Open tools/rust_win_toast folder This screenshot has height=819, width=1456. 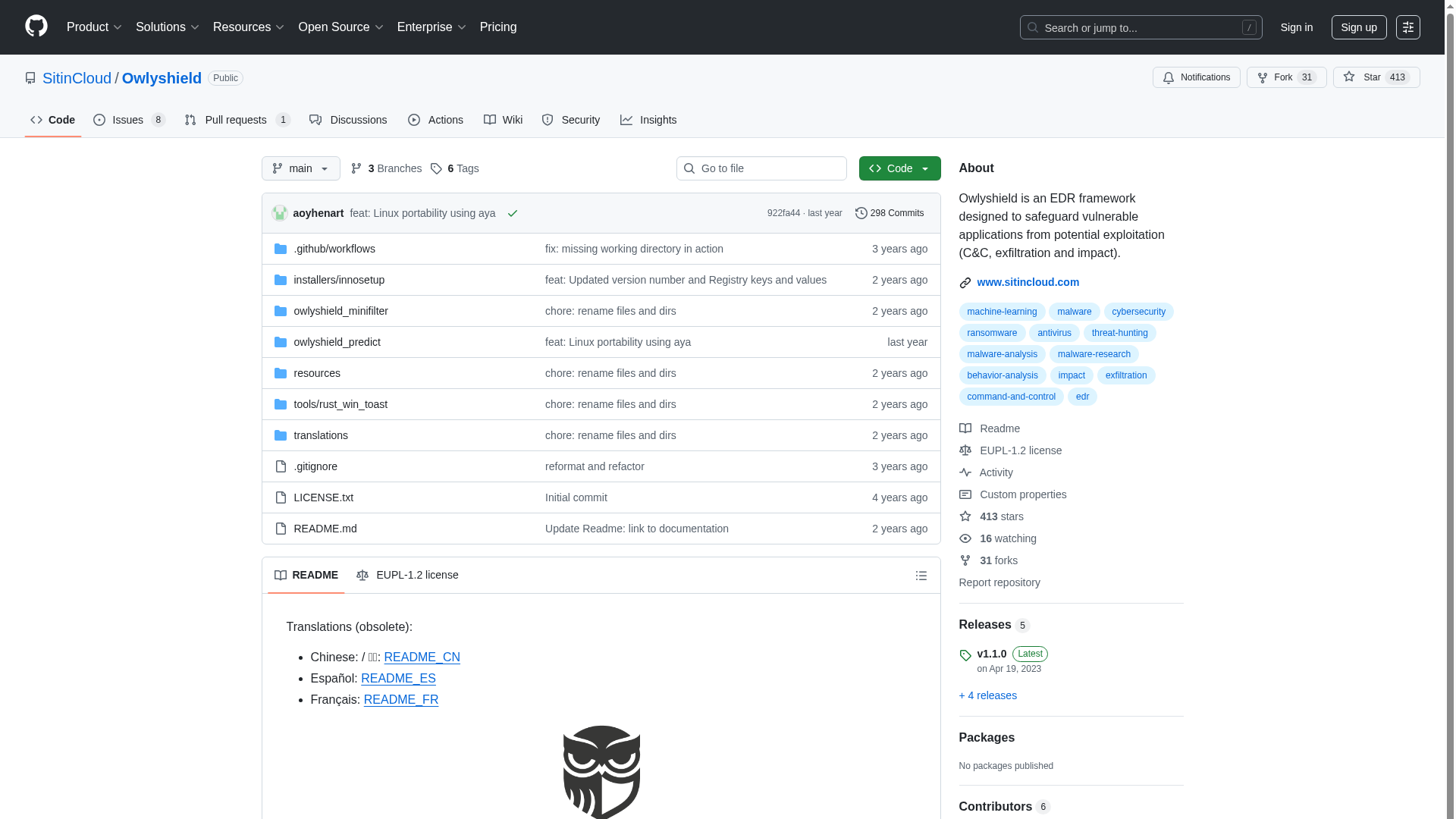click(340, 404)
